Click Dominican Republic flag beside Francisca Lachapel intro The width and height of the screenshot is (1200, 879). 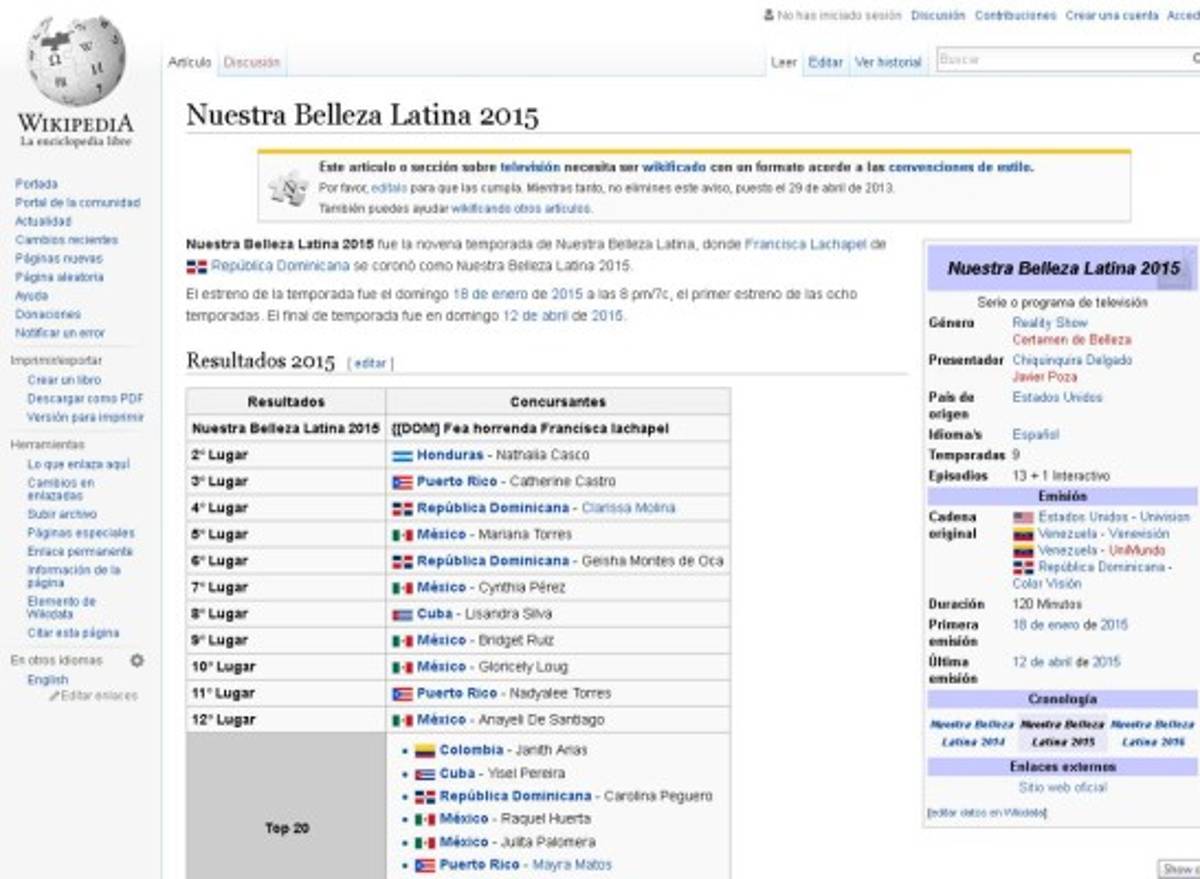196,267
